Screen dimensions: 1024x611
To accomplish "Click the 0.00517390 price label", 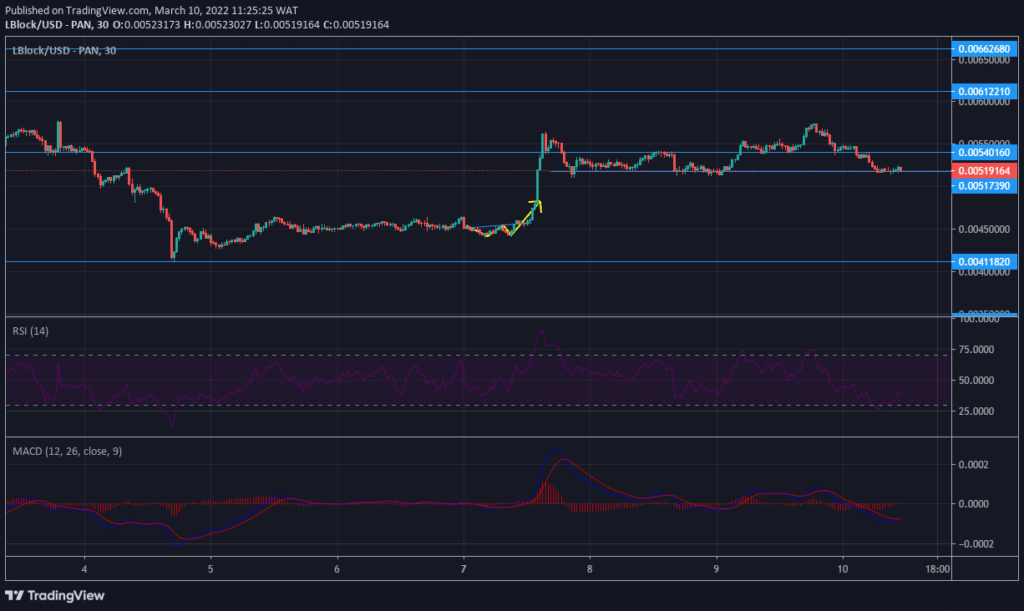I will pos(984,186).
